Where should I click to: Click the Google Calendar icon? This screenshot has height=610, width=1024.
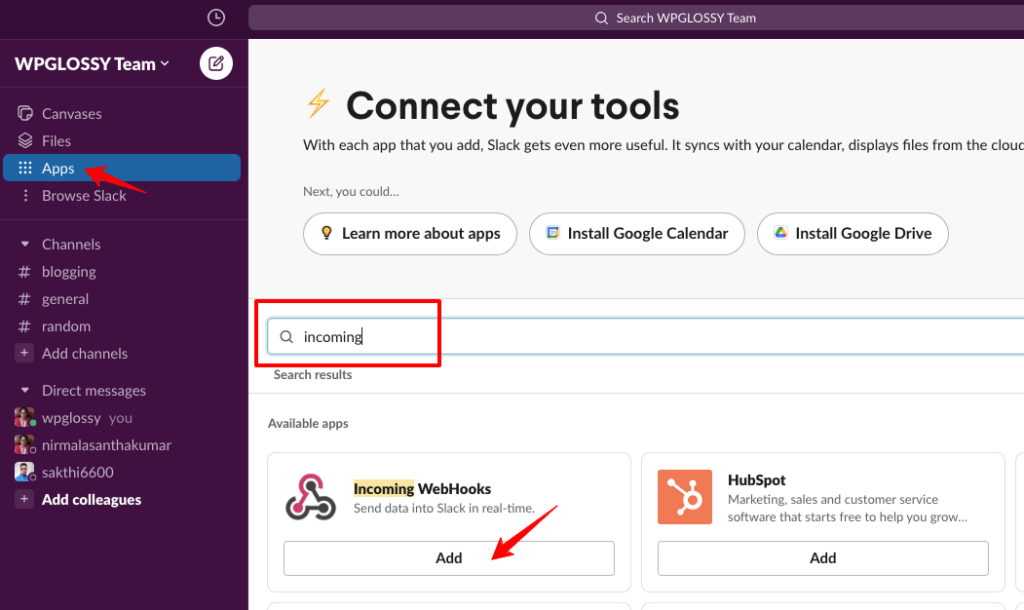point(552,233)
